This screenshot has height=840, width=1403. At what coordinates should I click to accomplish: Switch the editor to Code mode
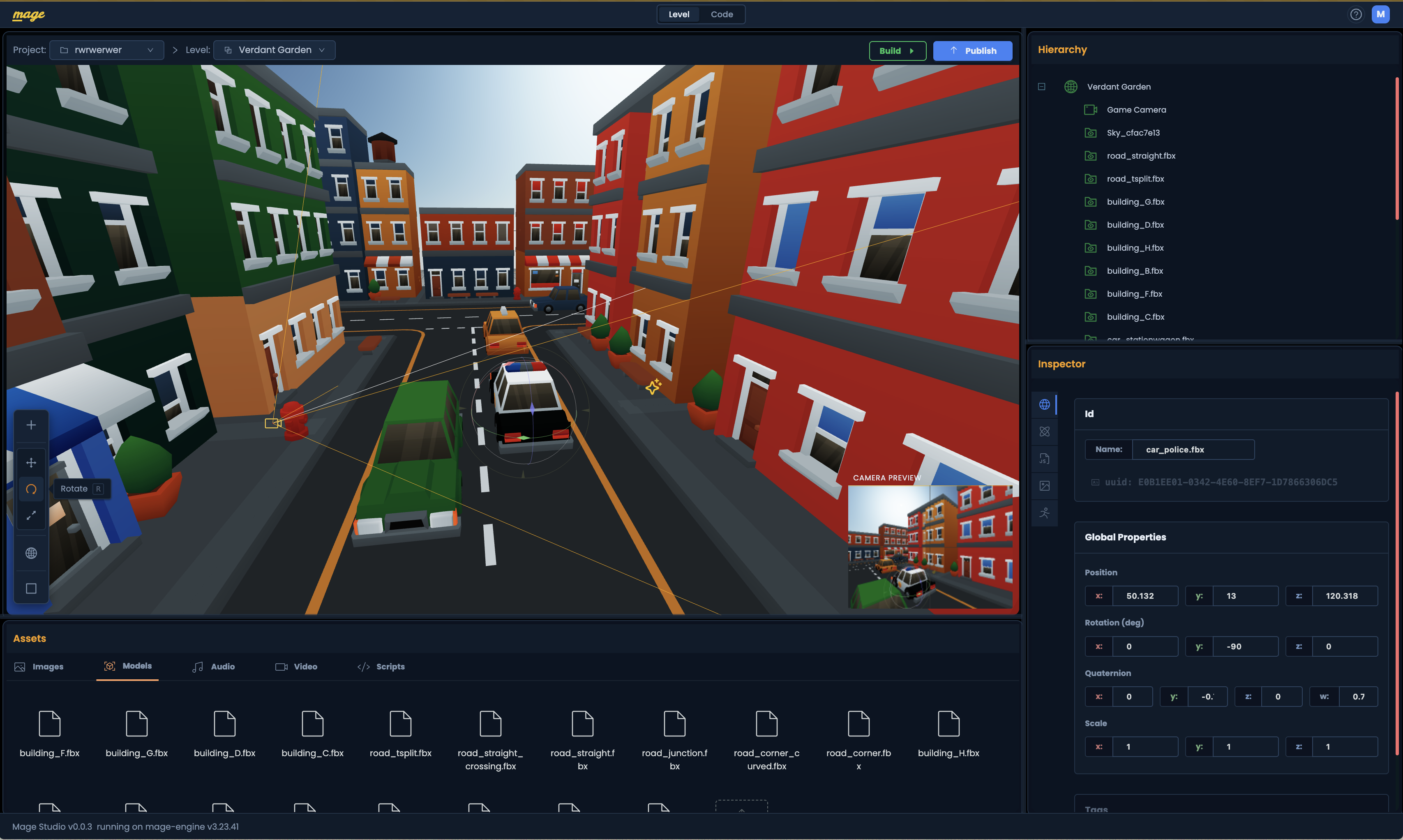[722, 14]
